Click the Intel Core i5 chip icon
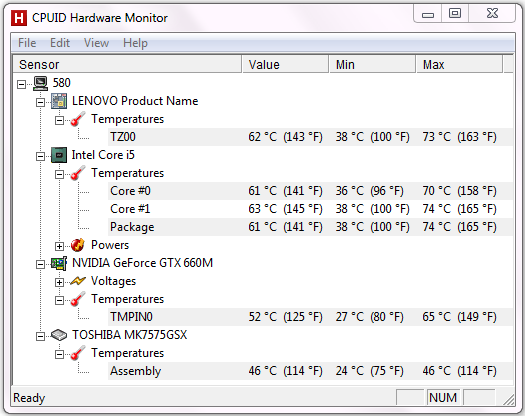Screen dimensions: 525x416 pos(59,155)
